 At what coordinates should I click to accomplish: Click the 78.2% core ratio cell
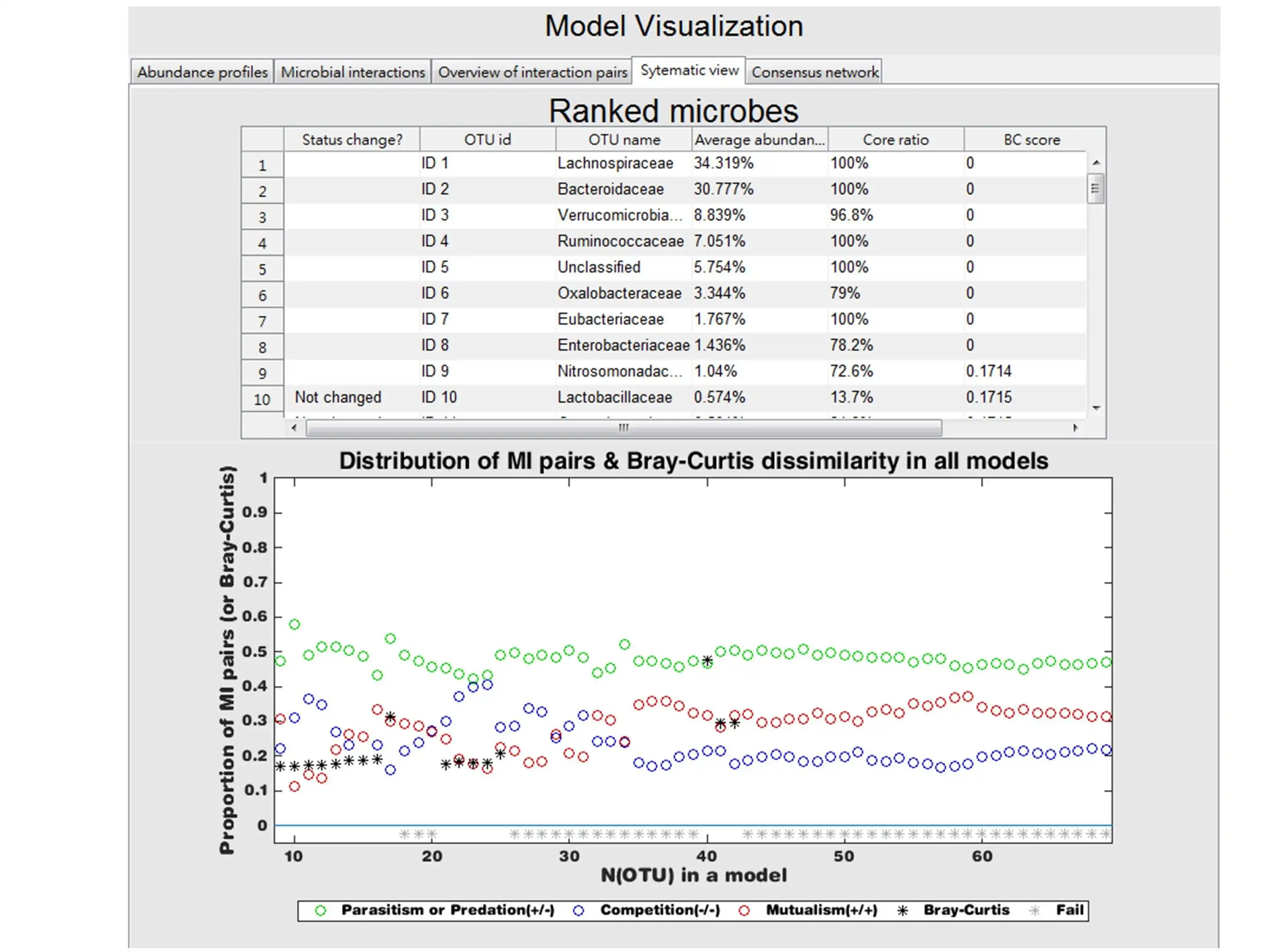tap(896, 345)
